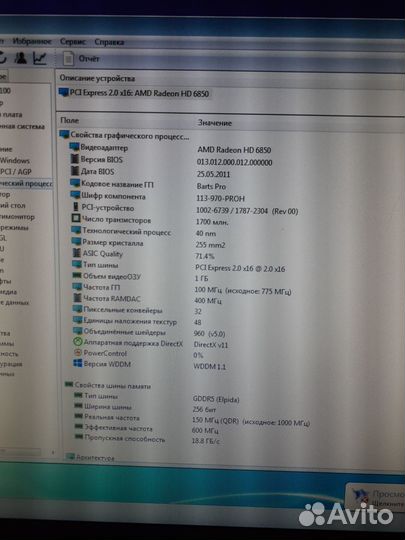The height and width of the screenshot is (540, 405).
Task: Click the Объединённые шейдеры icon
Action: [78, 331]
